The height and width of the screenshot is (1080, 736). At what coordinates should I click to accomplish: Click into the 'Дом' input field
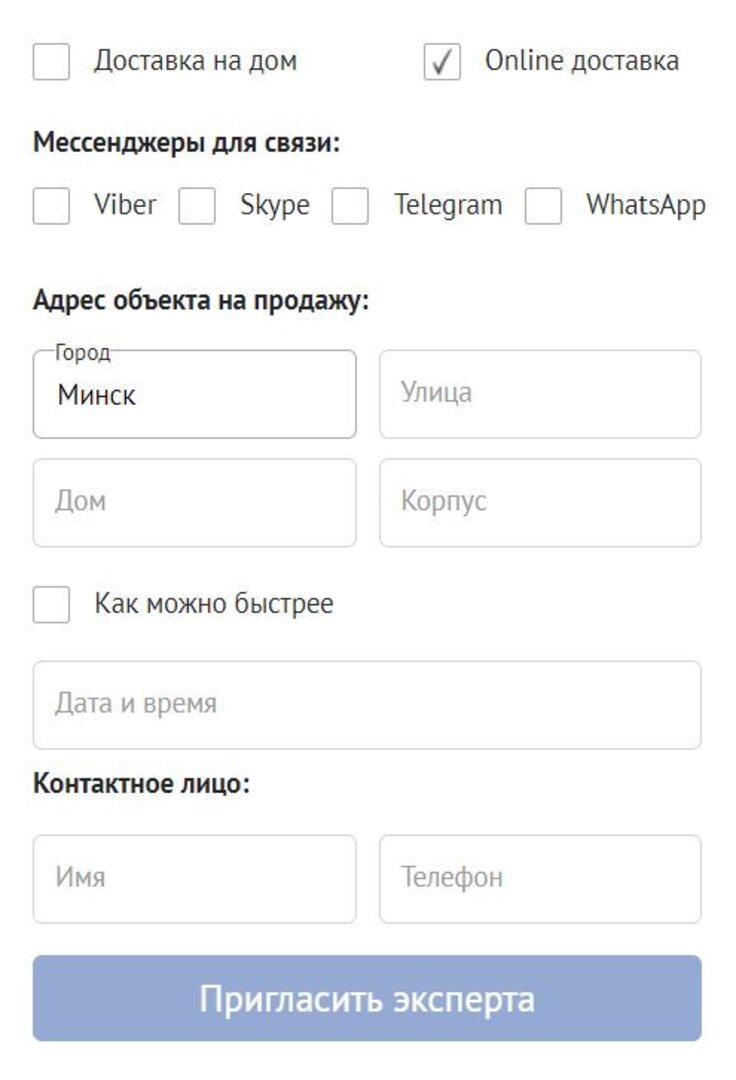pos(194,502)
